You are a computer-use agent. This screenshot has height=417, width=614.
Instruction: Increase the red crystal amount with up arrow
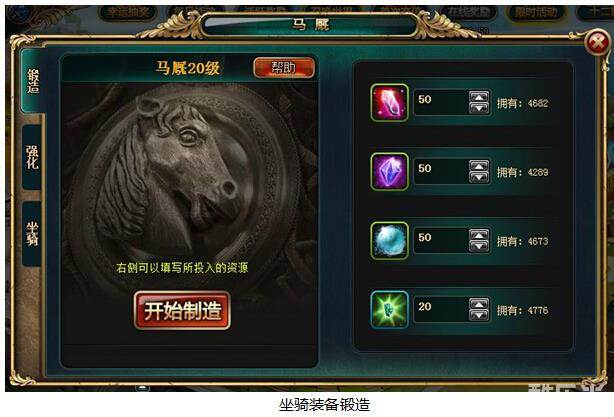point(479,96)
